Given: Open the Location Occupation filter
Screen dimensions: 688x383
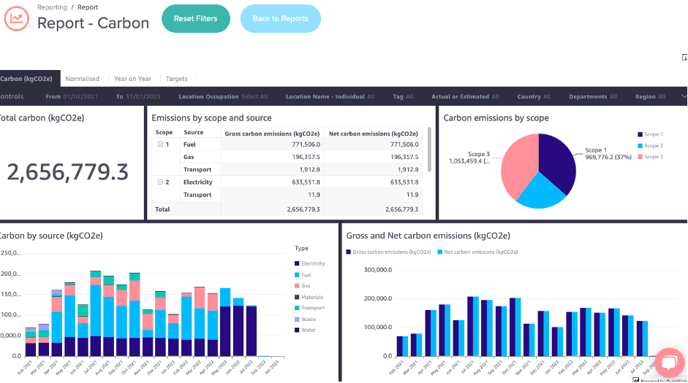Looking at the screenshot, I should click(x=223, y=97).
